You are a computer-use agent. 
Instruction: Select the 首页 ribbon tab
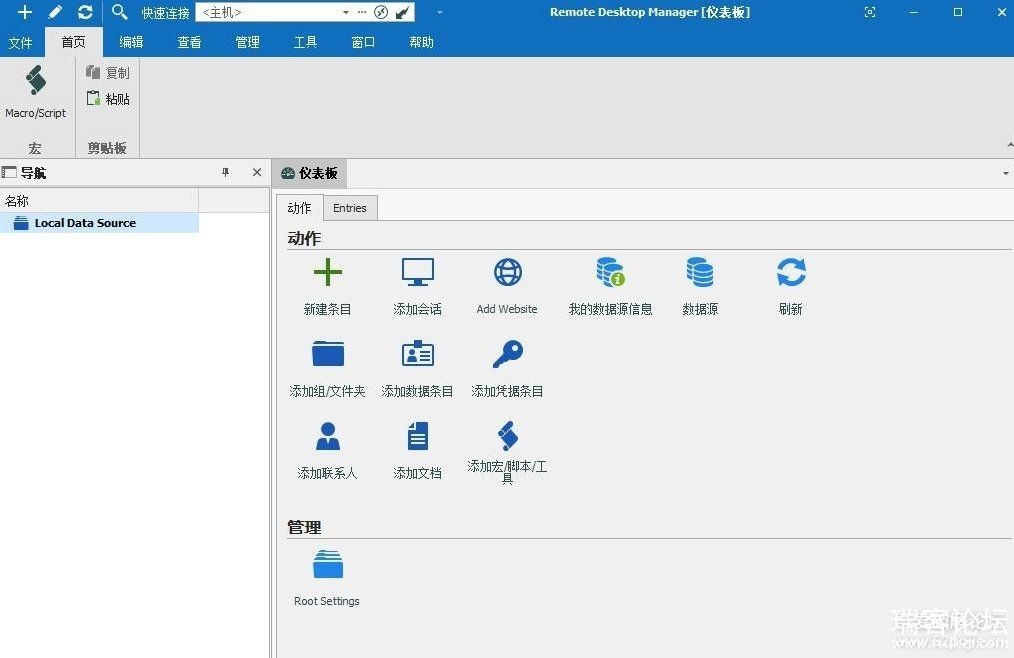click(x=74, y=42)
